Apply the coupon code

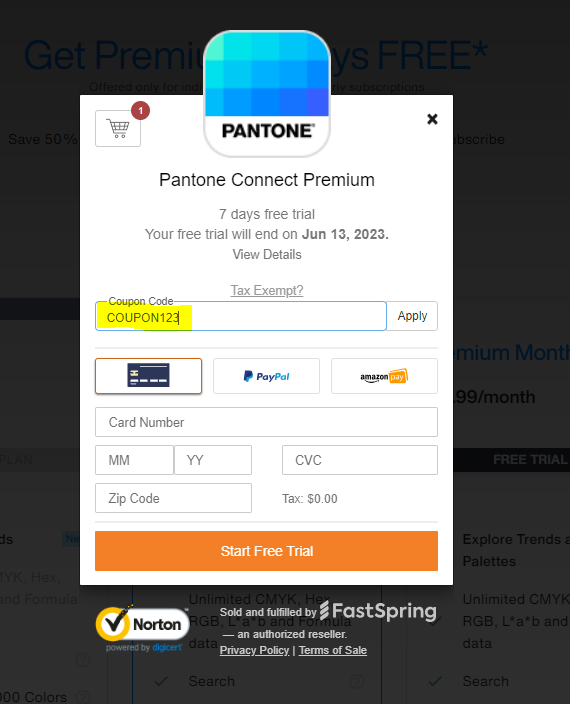tap(412, 316)
